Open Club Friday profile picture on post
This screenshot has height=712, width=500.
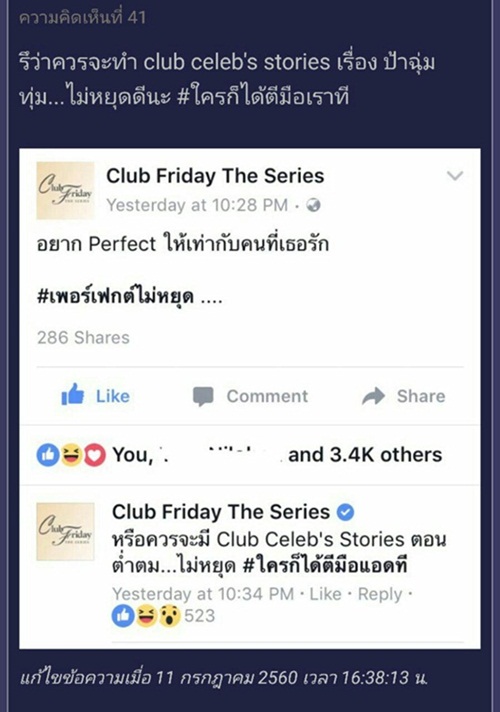point(65,191)
